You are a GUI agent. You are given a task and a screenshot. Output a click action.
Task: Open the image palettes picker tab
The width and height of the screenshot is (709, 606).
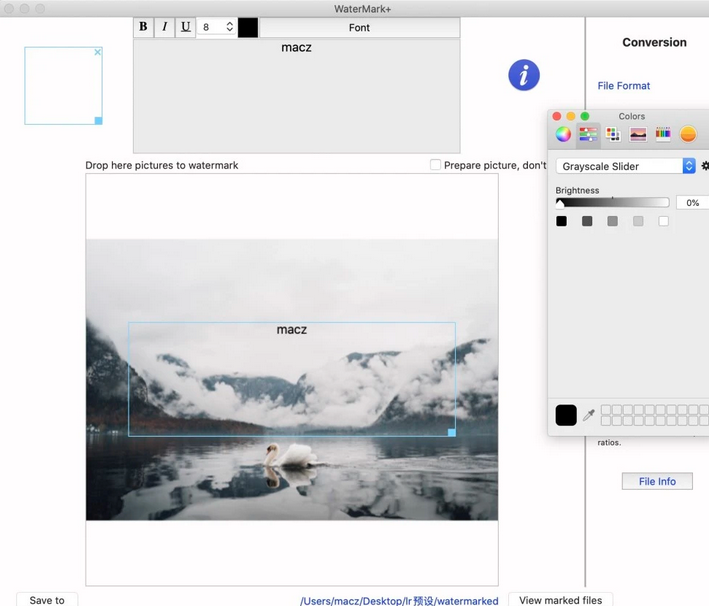638,134
